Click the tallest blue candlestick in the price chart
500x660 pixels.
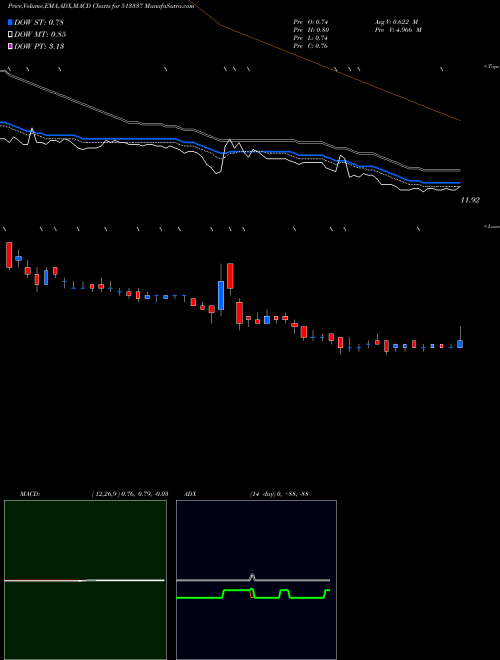221,295
